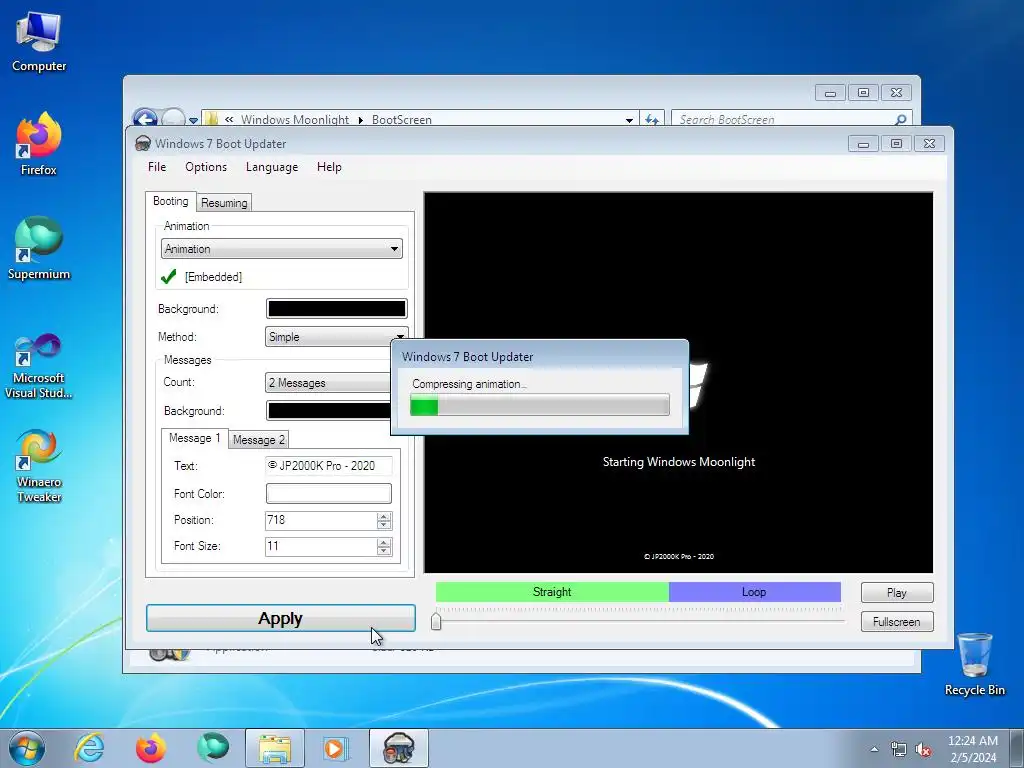Click the purple Loop segment
Viewport: 1024px width, 768px height.
[x=754, y=592]
